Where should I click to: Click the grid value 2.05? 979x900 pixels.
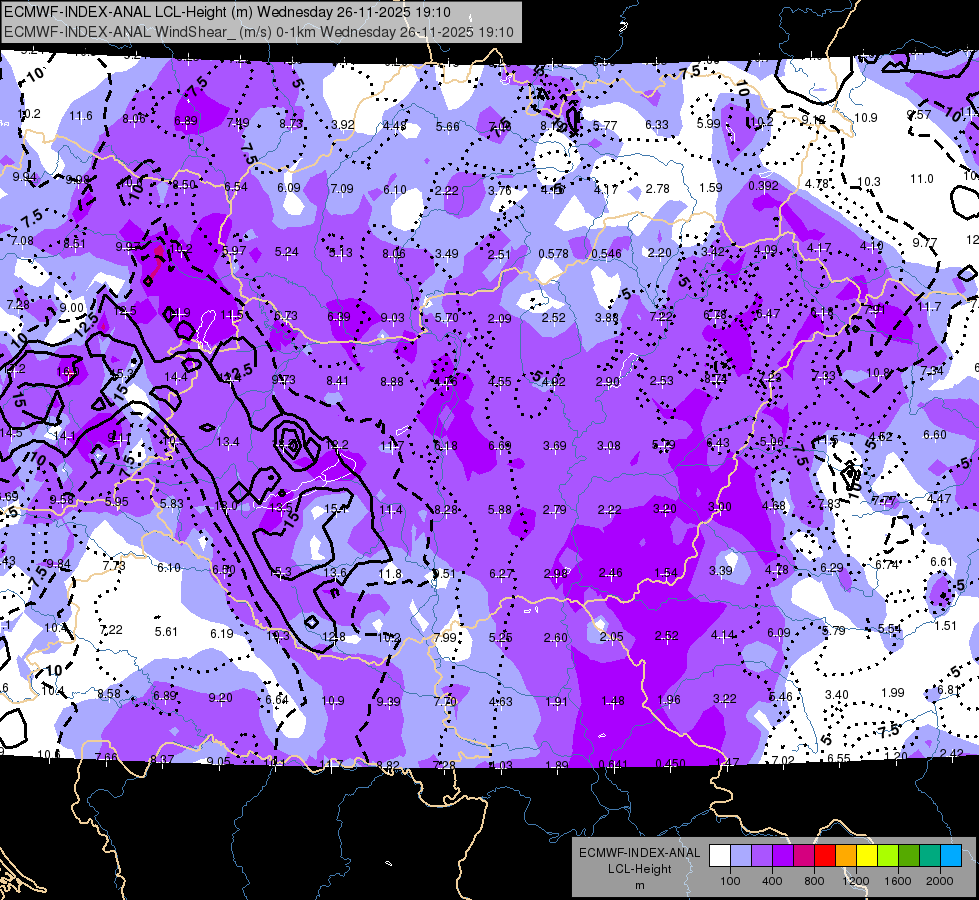point(611,636)
